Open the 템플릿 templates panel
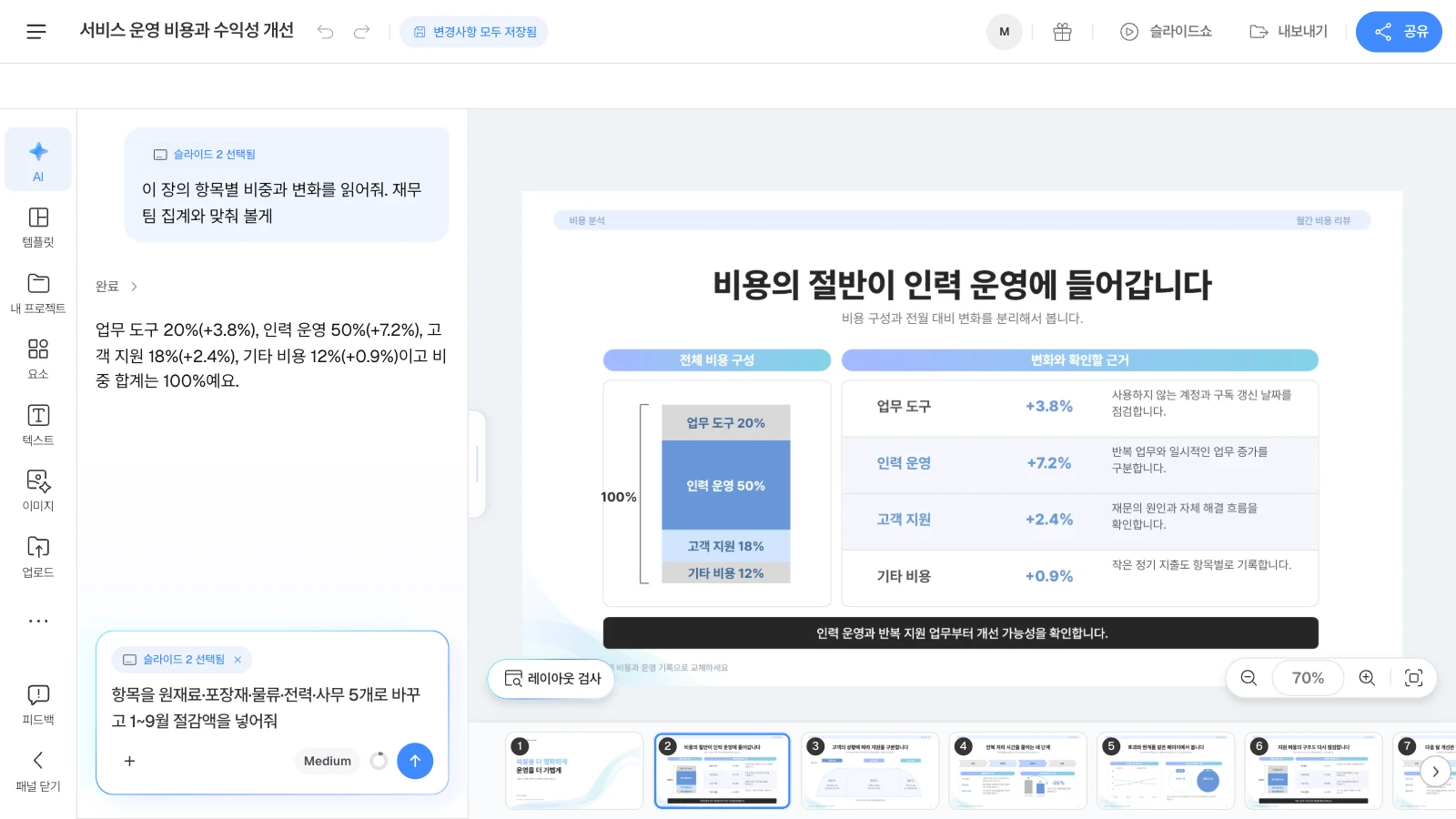 tap(38, 227)
